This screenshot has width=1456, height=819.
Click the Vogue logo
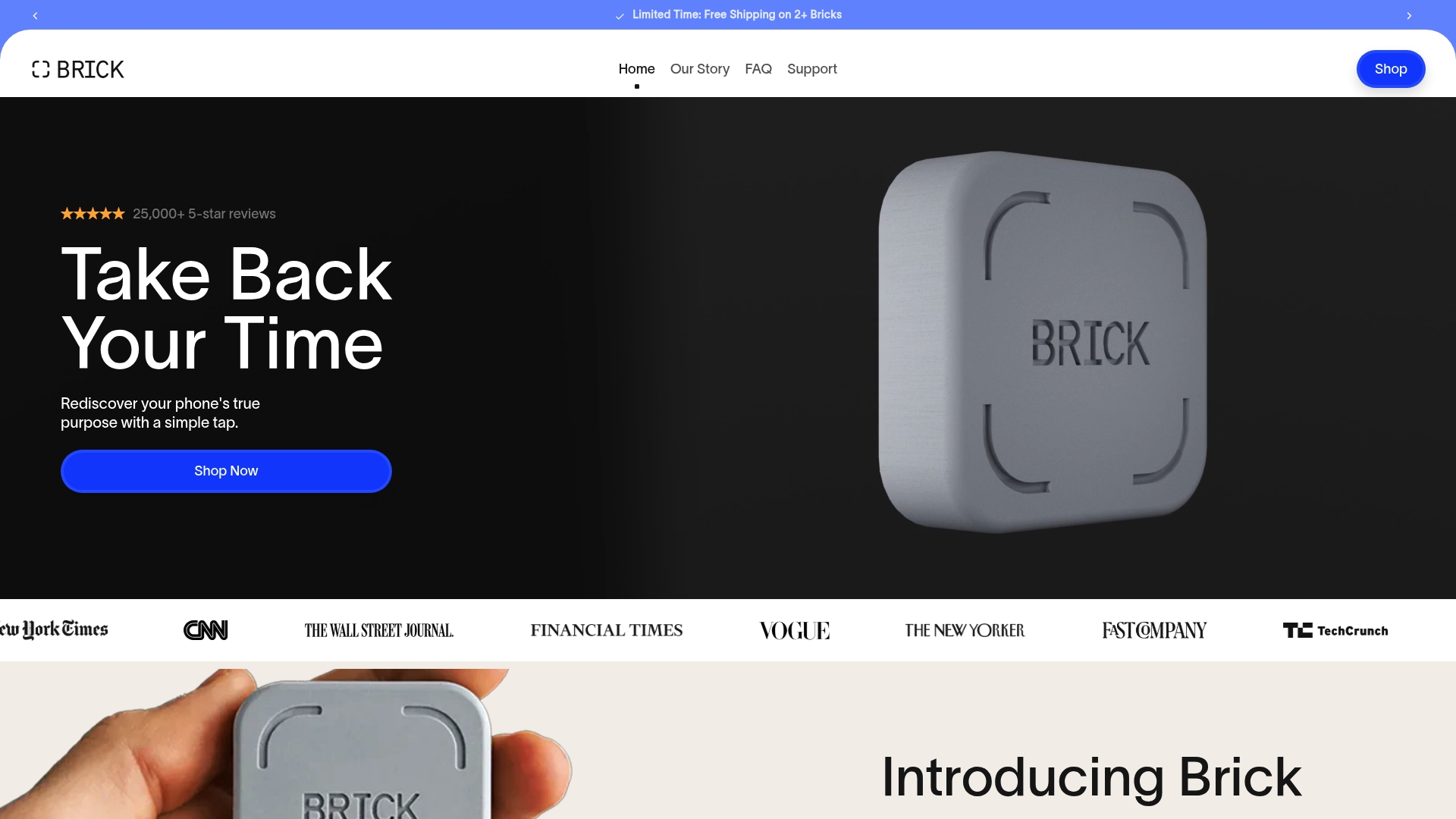tap(795, 630)
